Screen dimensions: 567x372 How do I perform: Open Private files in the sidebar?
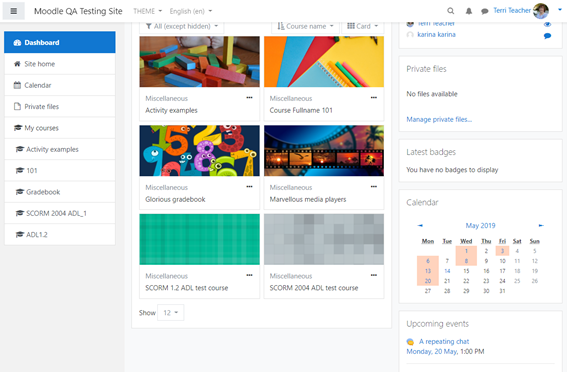coord(60,107)
